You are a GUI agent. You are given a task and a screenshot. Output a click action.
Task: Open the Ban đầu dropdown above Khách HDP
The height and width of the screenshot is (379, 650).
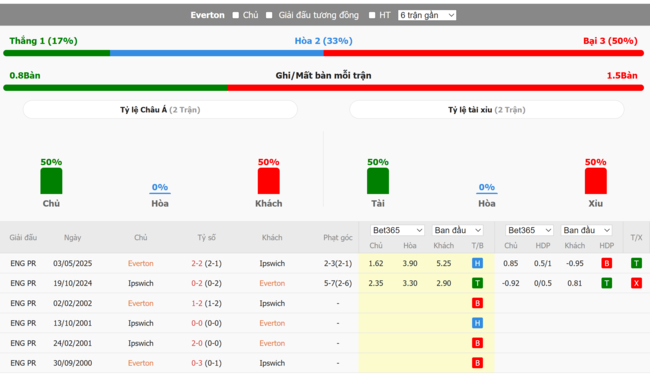click(x=587, y=230)
